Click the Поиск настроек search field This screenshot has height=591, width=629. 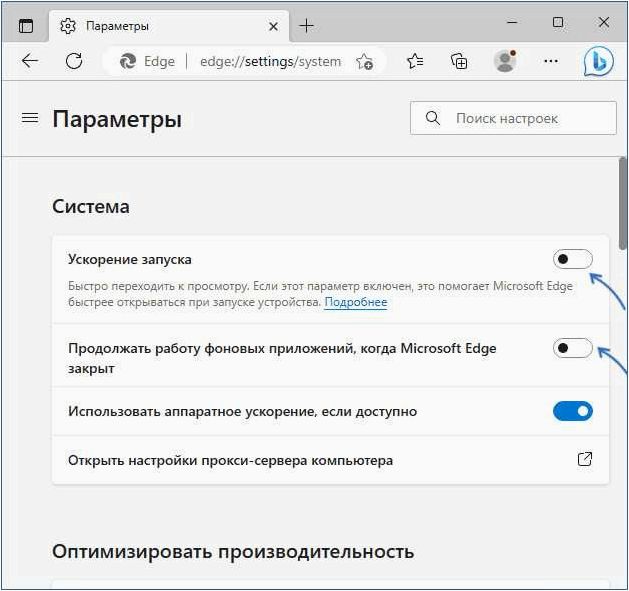[513, 118]
